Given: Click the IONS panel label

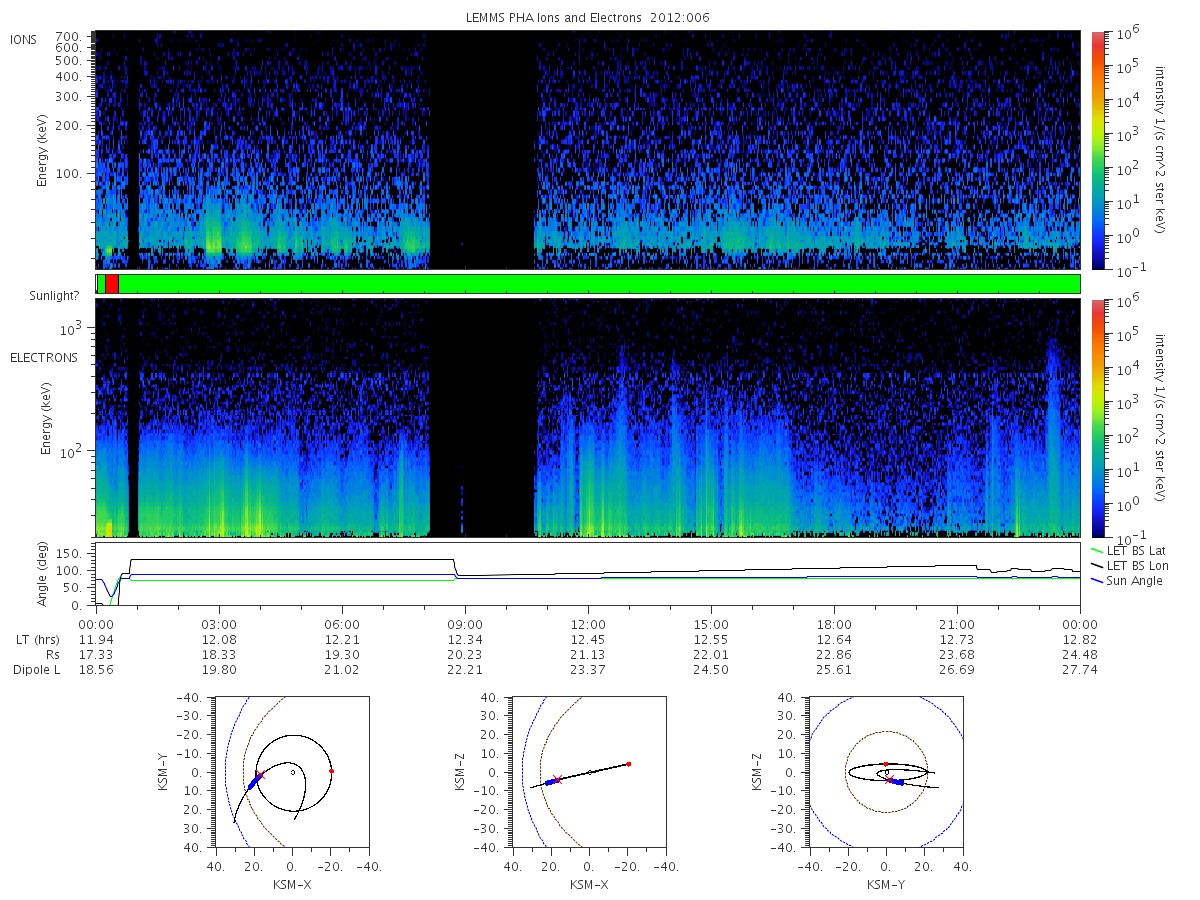Looking at the screenshot, I should [x=24, y=39].
